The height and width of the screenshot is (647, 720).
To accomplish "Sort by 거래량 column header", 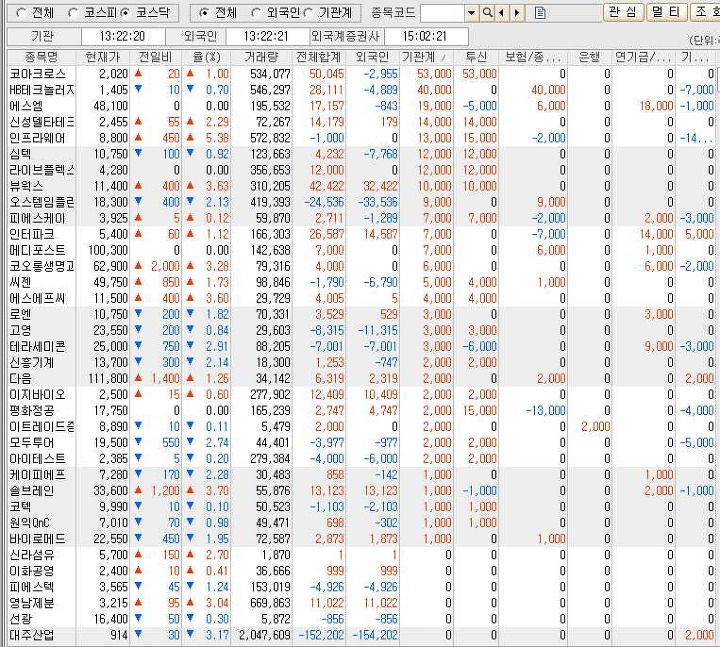I will coord(262,57).
